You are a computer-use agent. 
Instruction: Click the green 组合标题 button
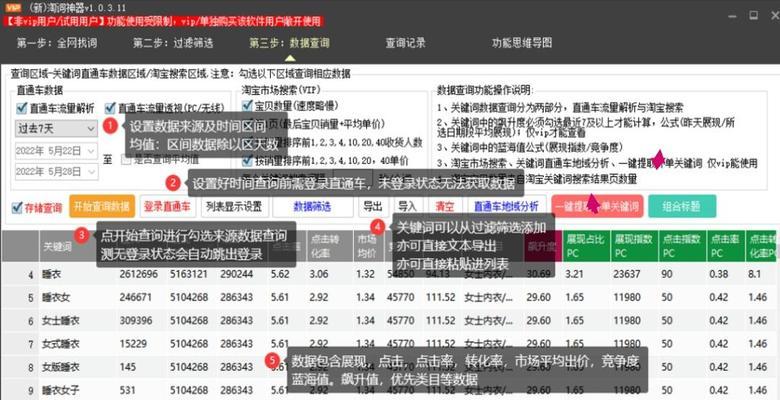coord(682,206)
